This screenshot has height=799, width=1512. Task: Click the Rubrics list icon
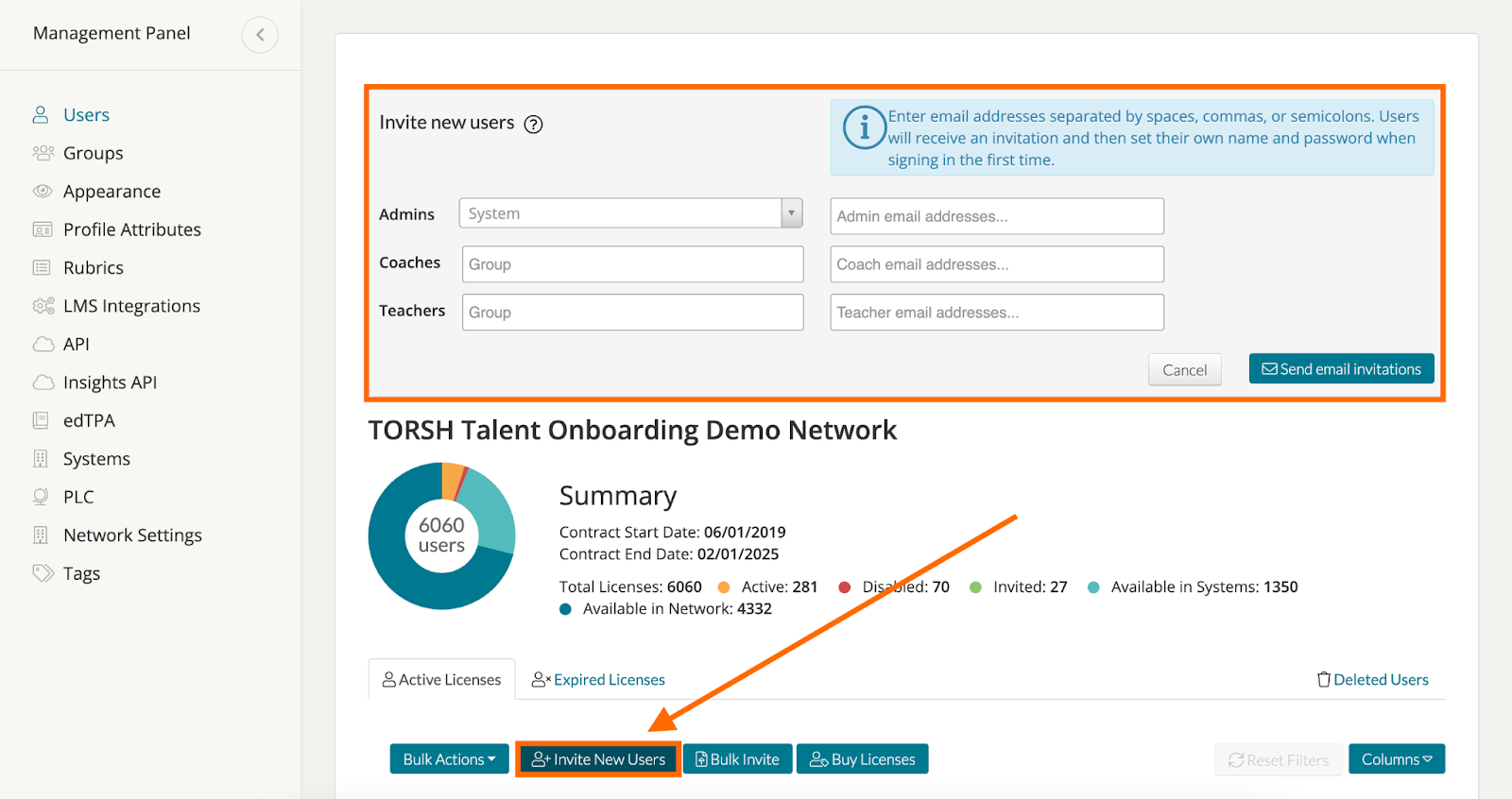point(42,268)
